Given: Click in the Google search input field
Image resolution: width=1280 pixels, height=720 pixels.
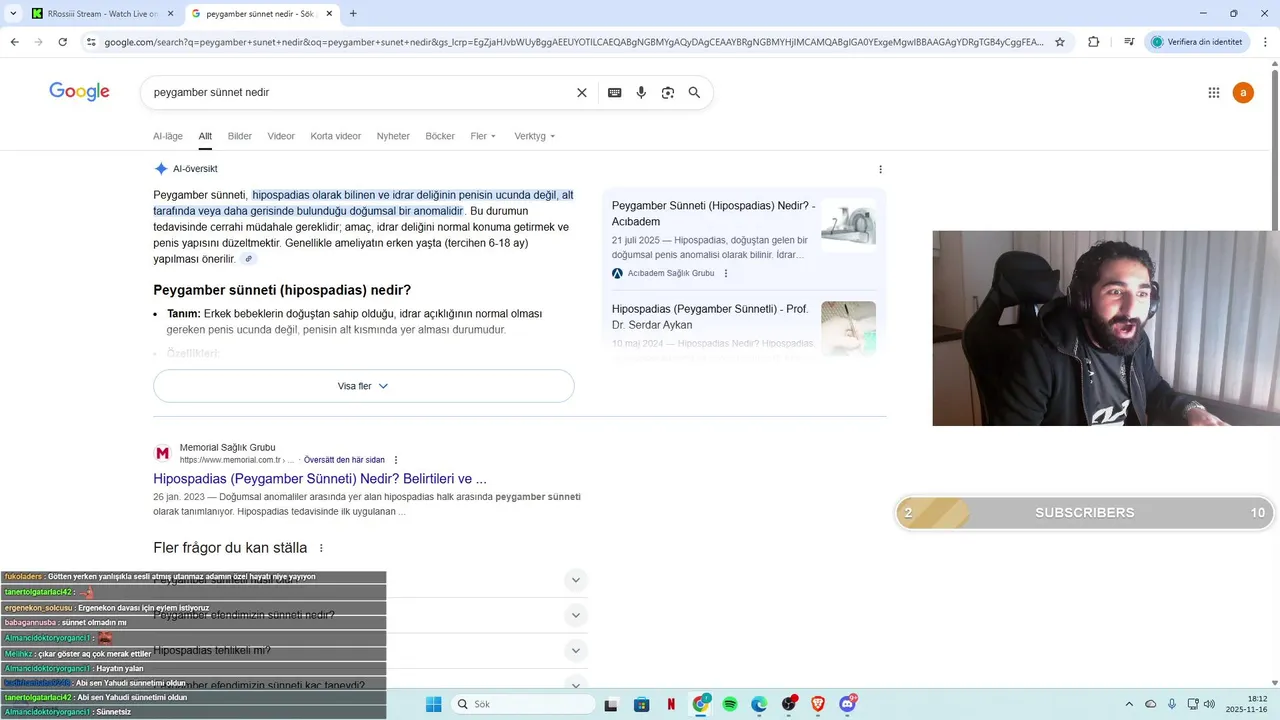Looking at the screenshot, I should 360,92.
